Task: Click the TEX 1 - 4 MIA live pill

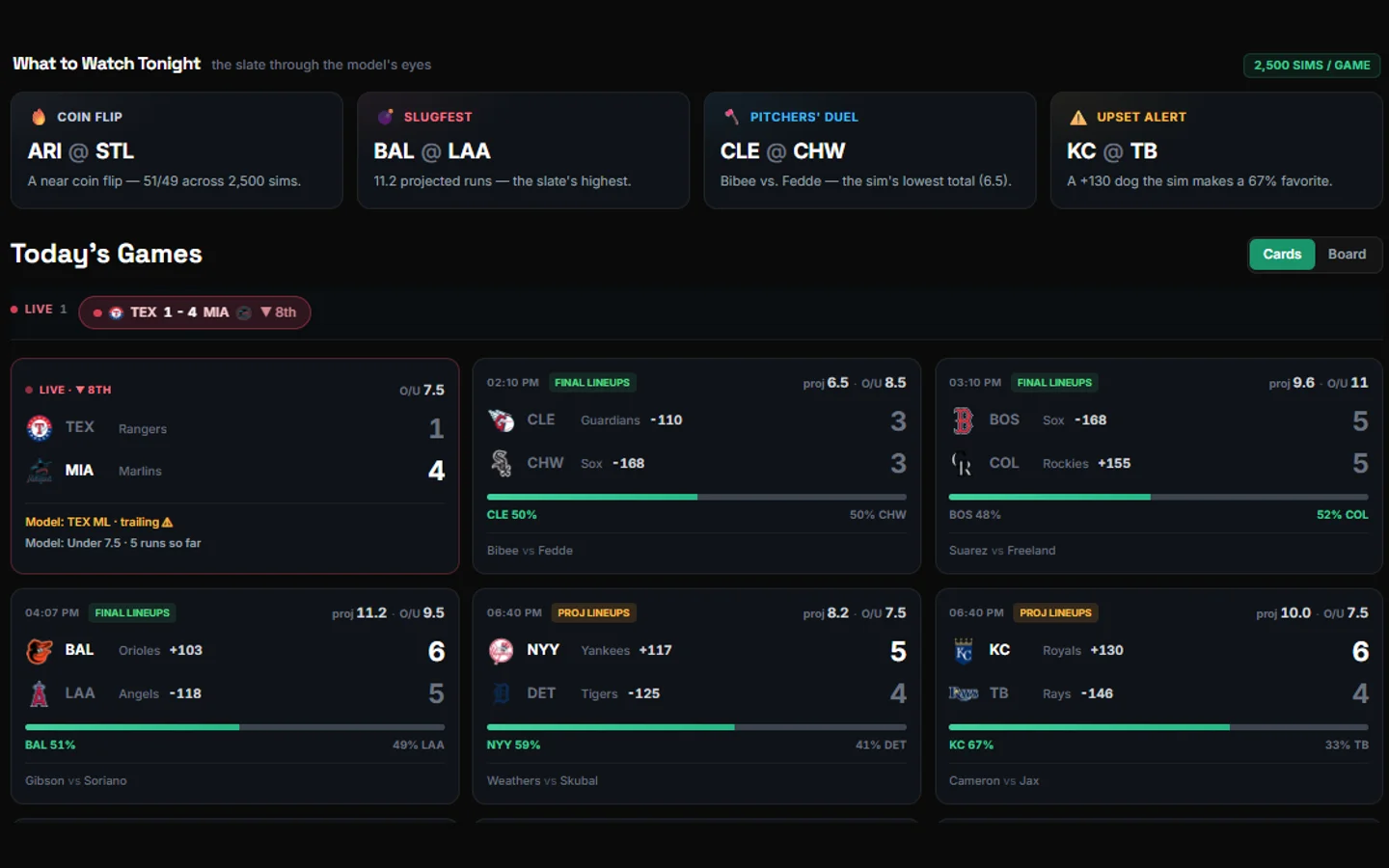Action: [x=194, y=312]
